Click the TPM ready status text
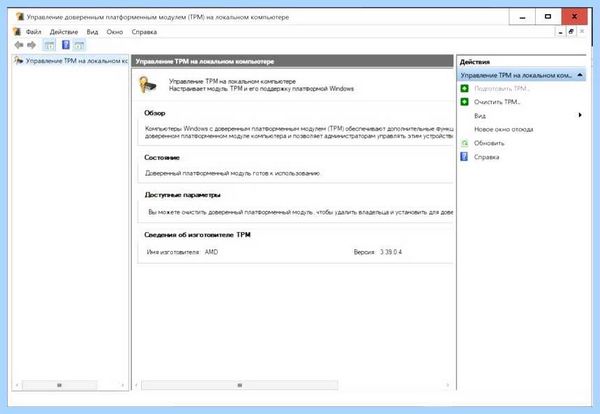Image resolution: width=600 pixels, height=414 pixels. (232, 173)
